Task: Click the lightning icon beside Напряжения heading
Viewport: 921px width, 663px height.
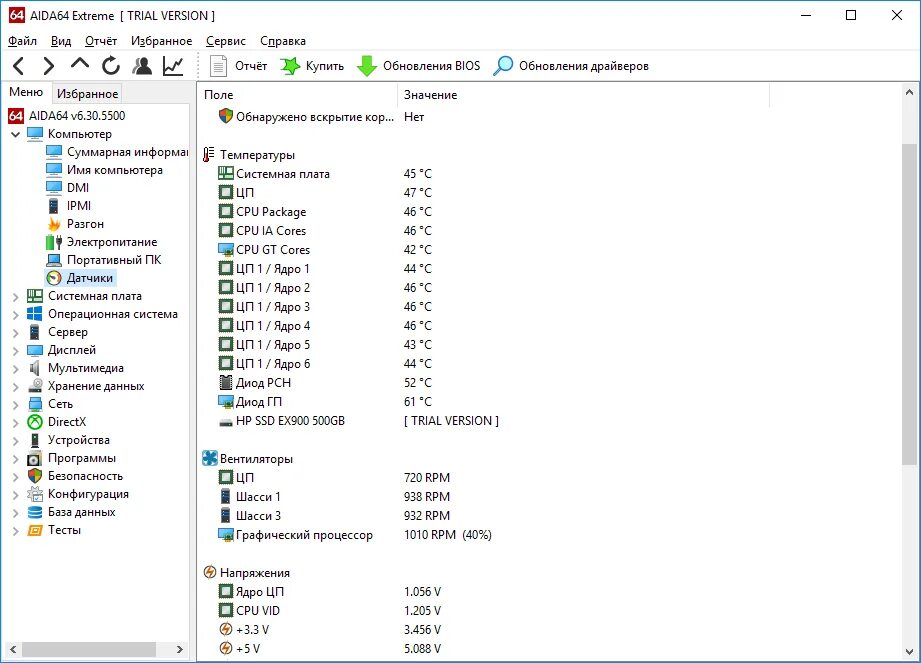Action: tap(210, 572)
